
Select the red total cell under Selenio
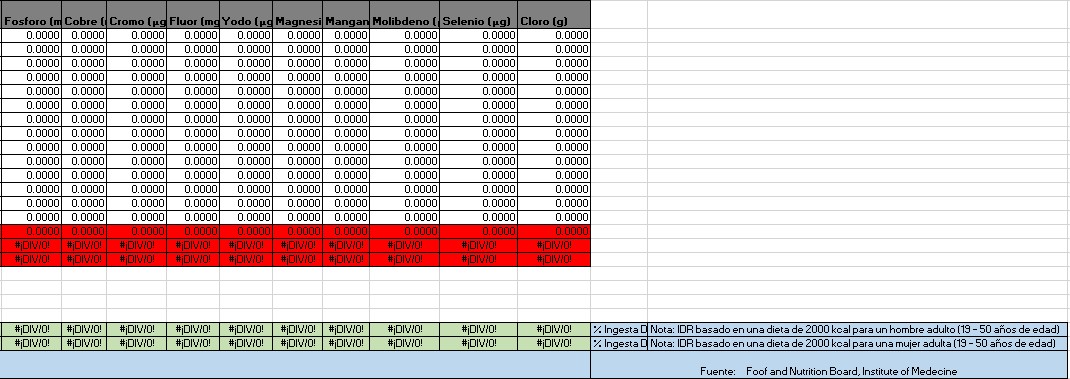click(479, 231)
